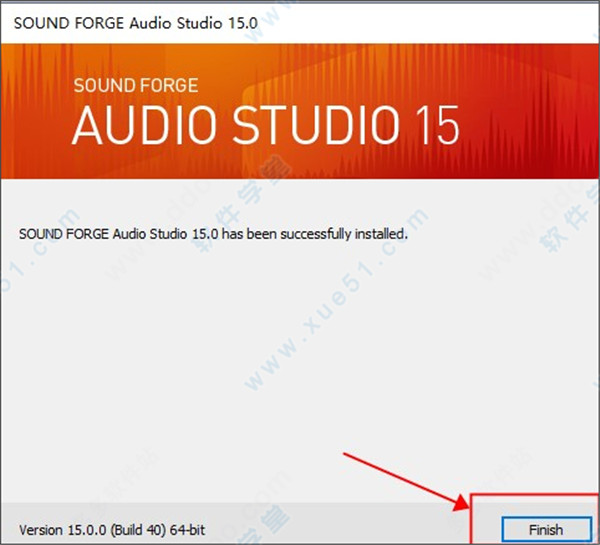Click the red arrow annotation
Screen dimensions: 600x545
tap(406, 481)
